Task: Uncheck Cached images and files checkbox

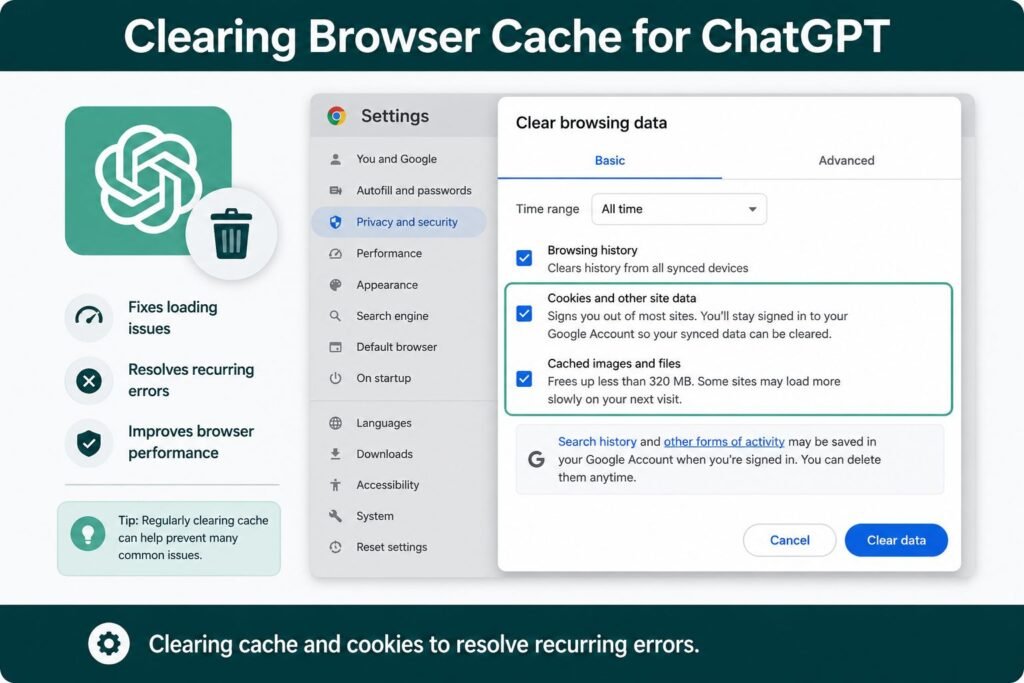Action: (524, 379)
